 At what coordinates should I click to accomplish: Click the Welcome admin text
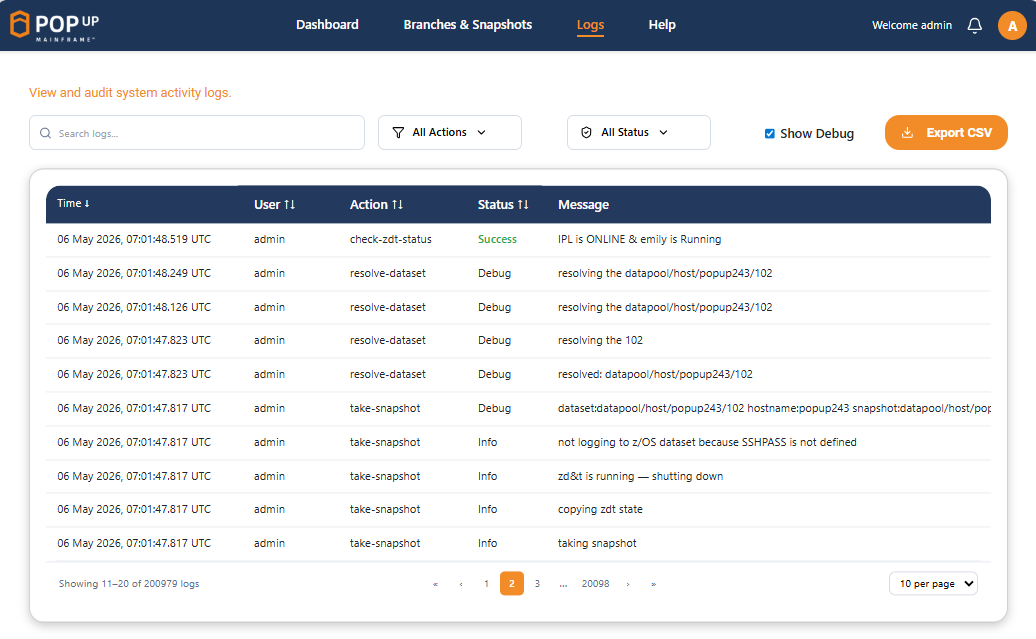tap(912, 25)
